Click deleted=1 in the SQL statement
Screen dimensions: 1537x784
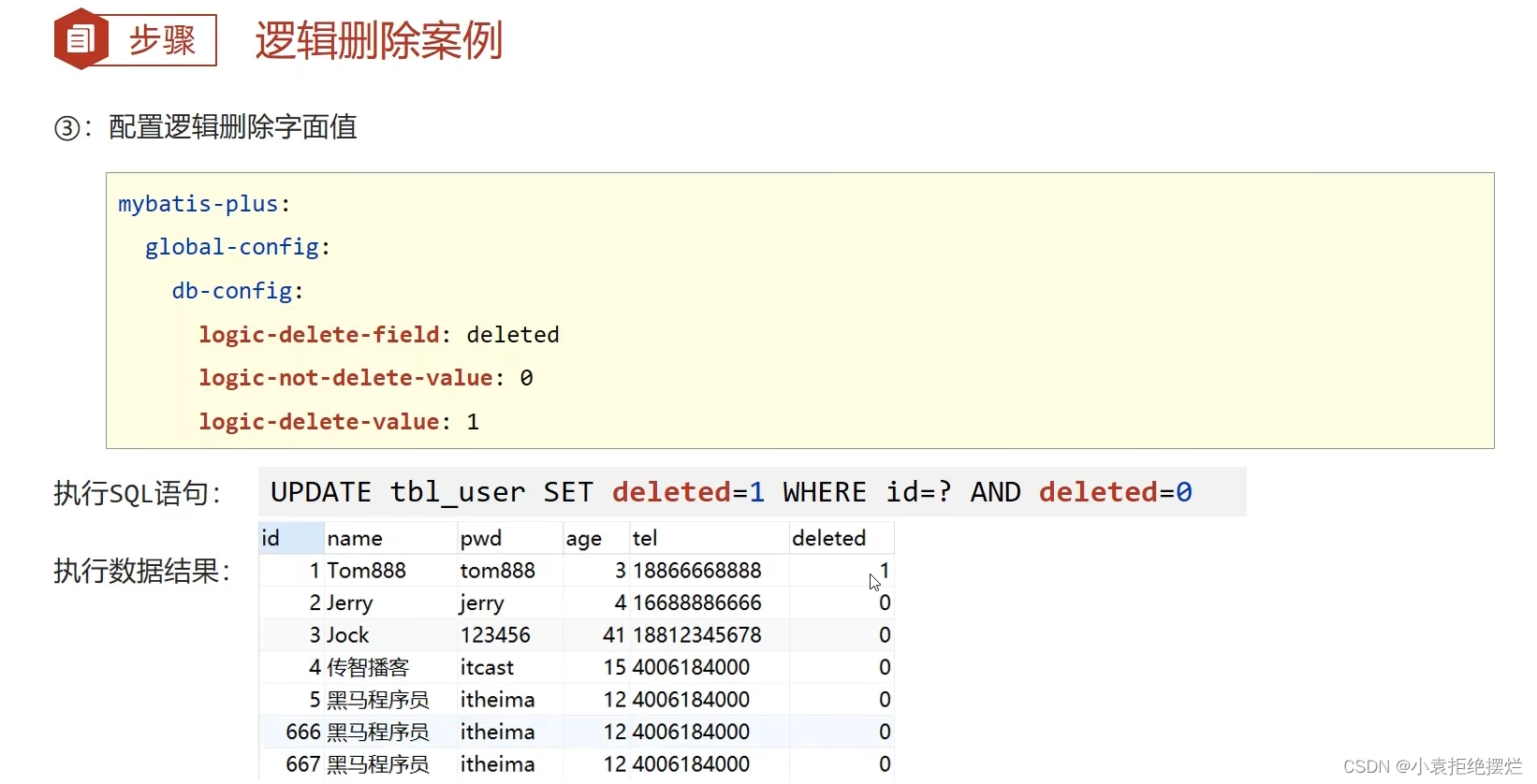(x=688, y=492)
